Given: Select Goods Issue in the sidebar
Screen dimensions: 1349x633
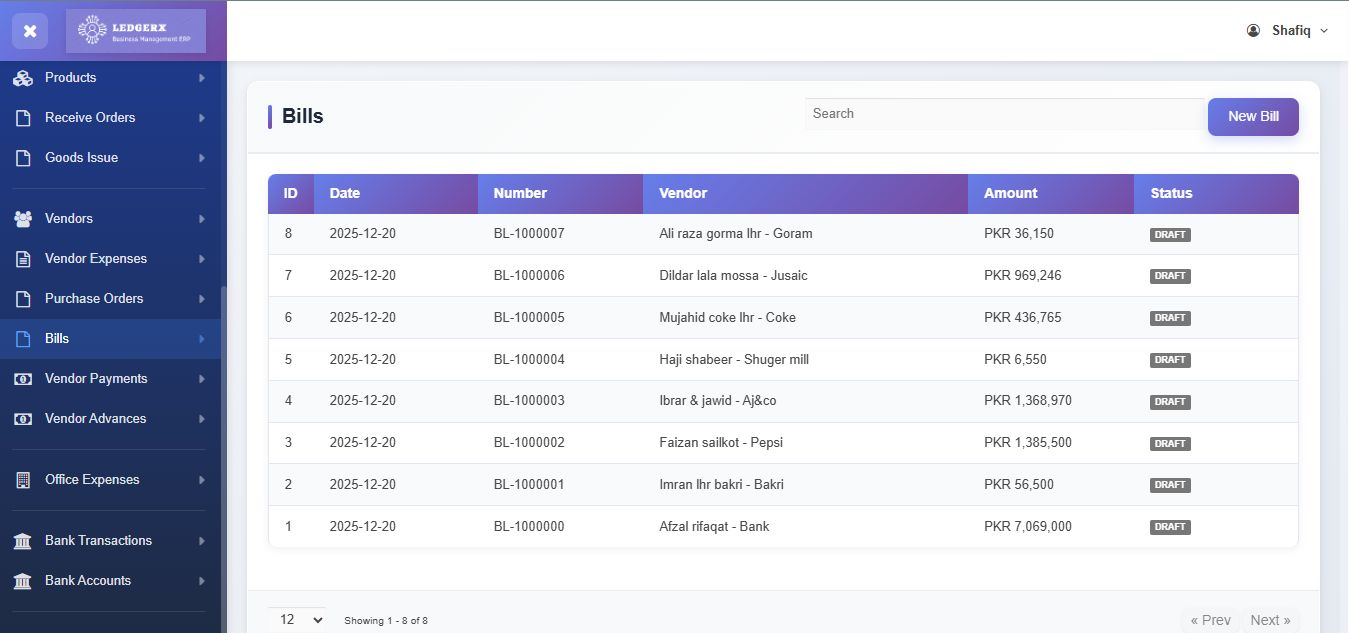Looking at the screenshot, I should click(x=81, y=158).
